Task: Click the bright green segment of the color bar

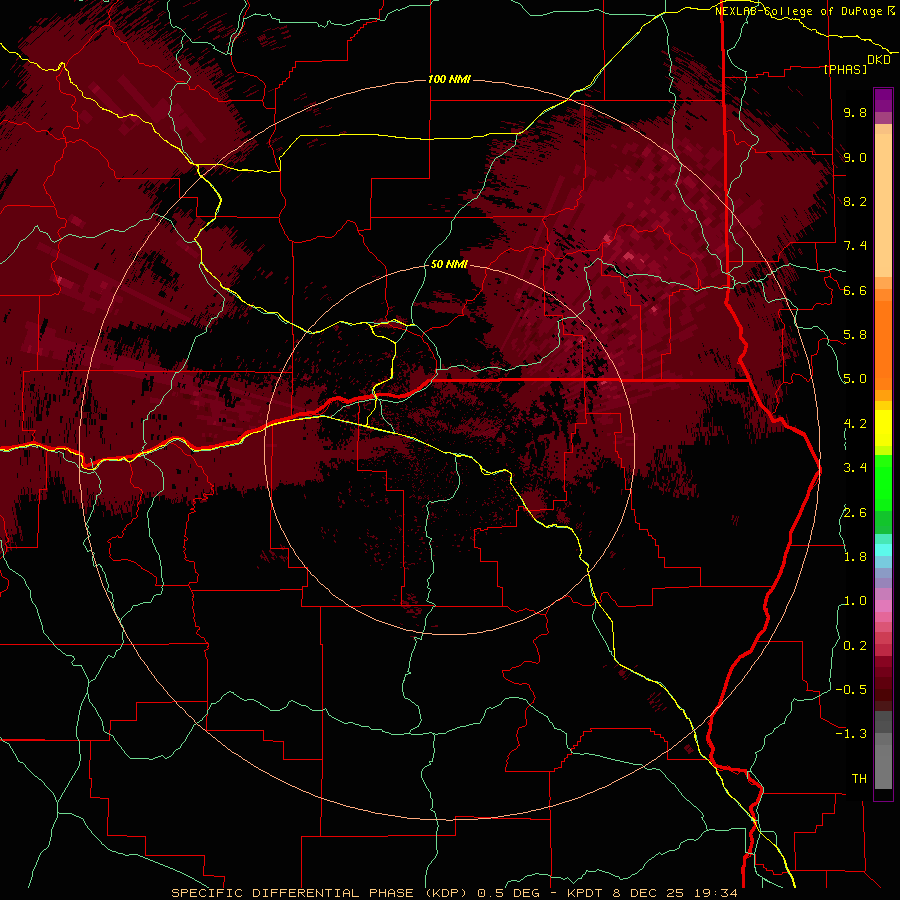Action: pos(883,482)
